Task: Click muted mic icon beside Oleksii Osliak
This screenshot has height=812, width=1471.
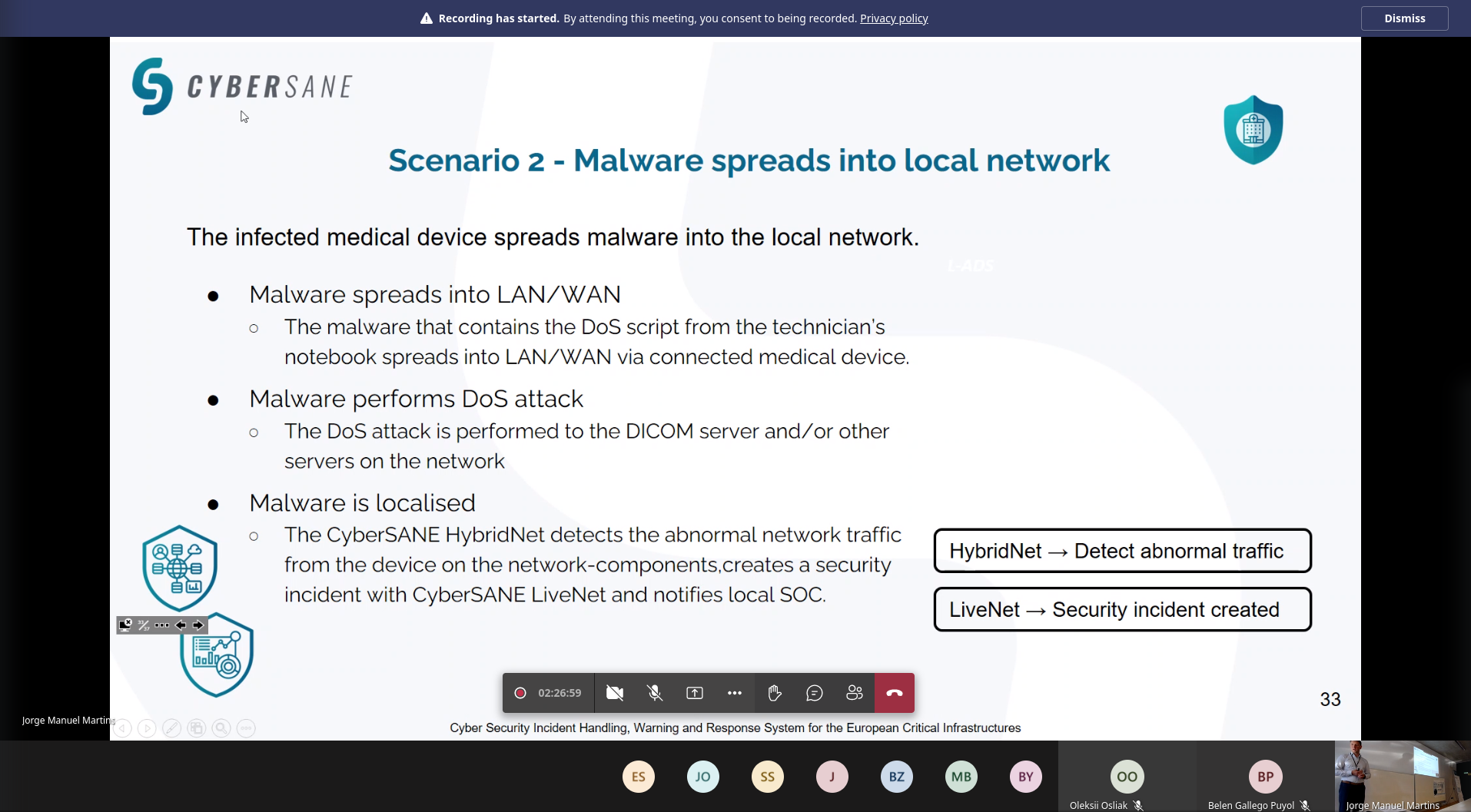Action: click(1138, 806)
